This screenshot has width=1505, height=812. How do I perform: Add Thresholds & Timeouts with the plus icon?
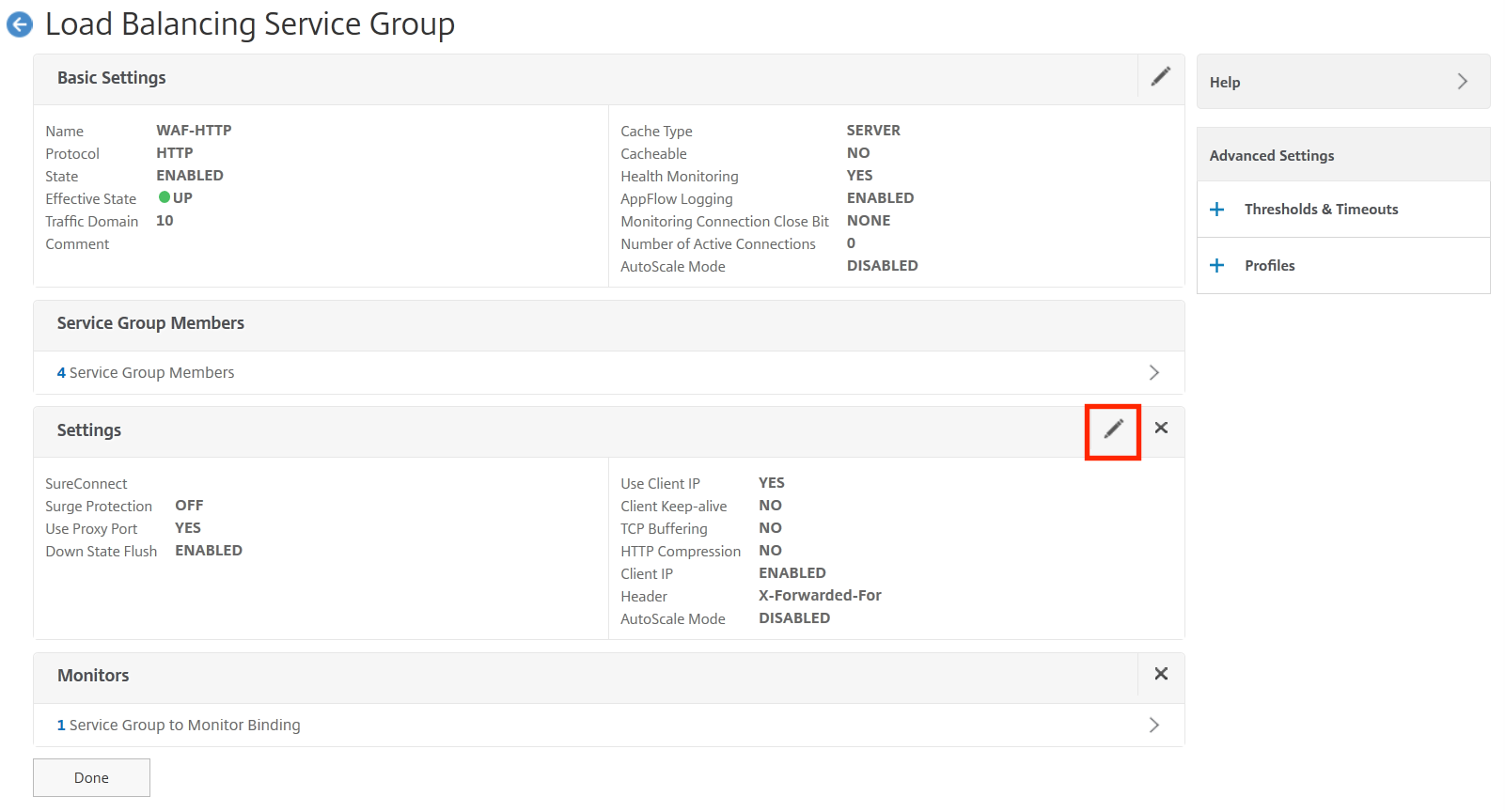pyautogui.click(x=1217, y=210)
